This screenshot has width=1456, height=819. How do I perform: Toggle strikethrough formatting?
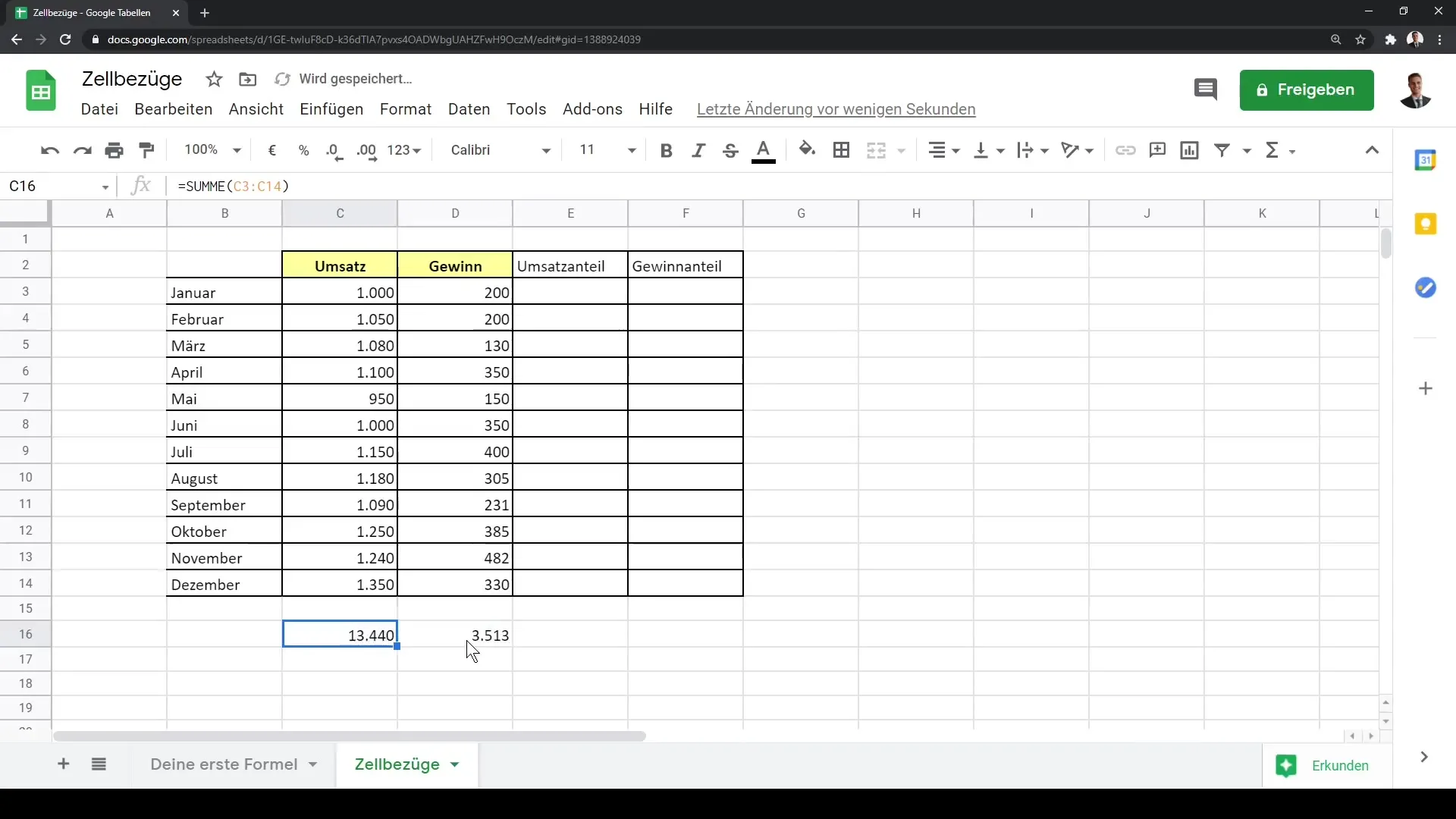[x=730, y=150]
